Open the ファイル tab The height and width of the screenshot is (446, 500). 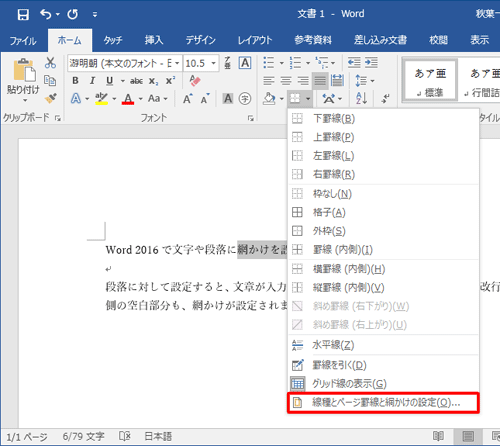coord(23,40)
